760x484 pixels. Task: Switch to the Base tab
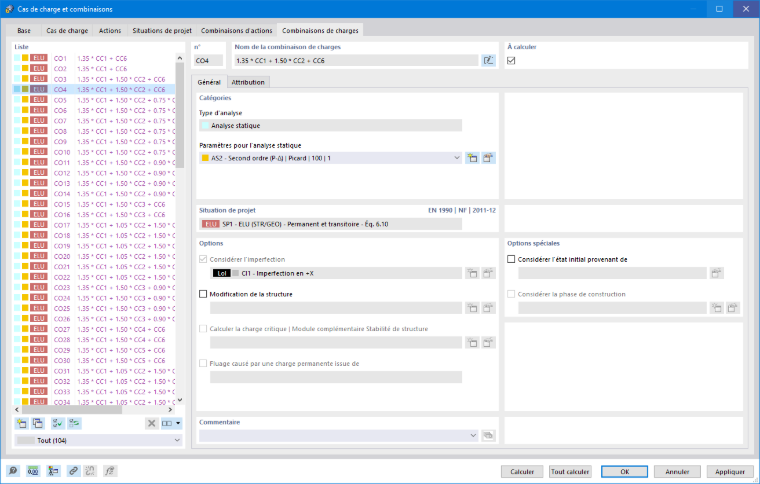(x=24, y=31)
